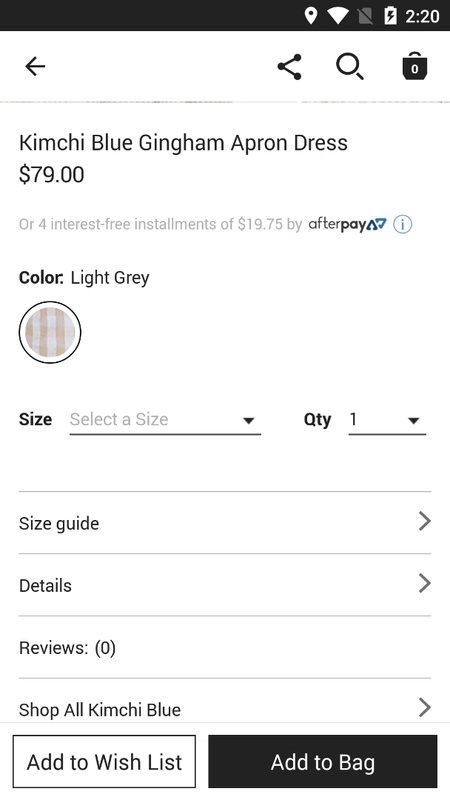Select the Light Grey gingham swatch
This screenshot has width=450, height=800.
coord(50,332)
